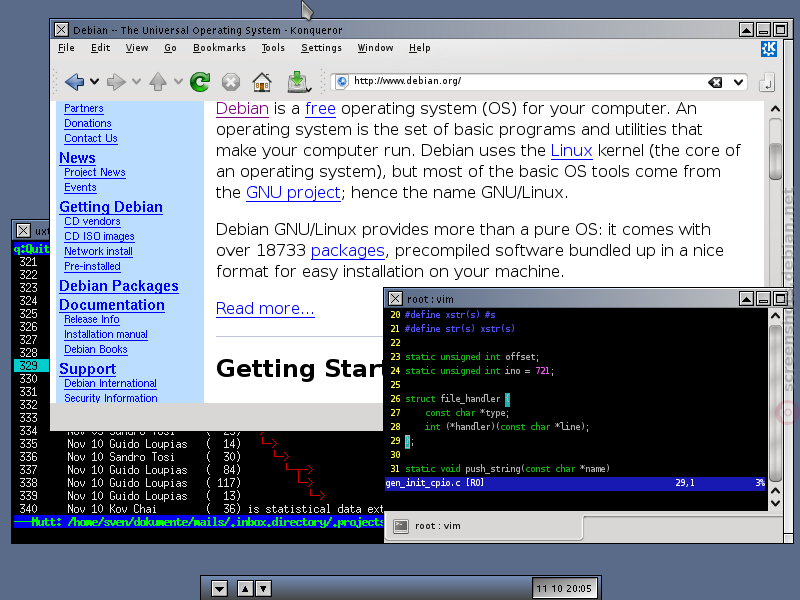This screenshot has width=800, height=600.
Task: Open the panel's down-arrow menu button
Action: click(x=219, y=589)
